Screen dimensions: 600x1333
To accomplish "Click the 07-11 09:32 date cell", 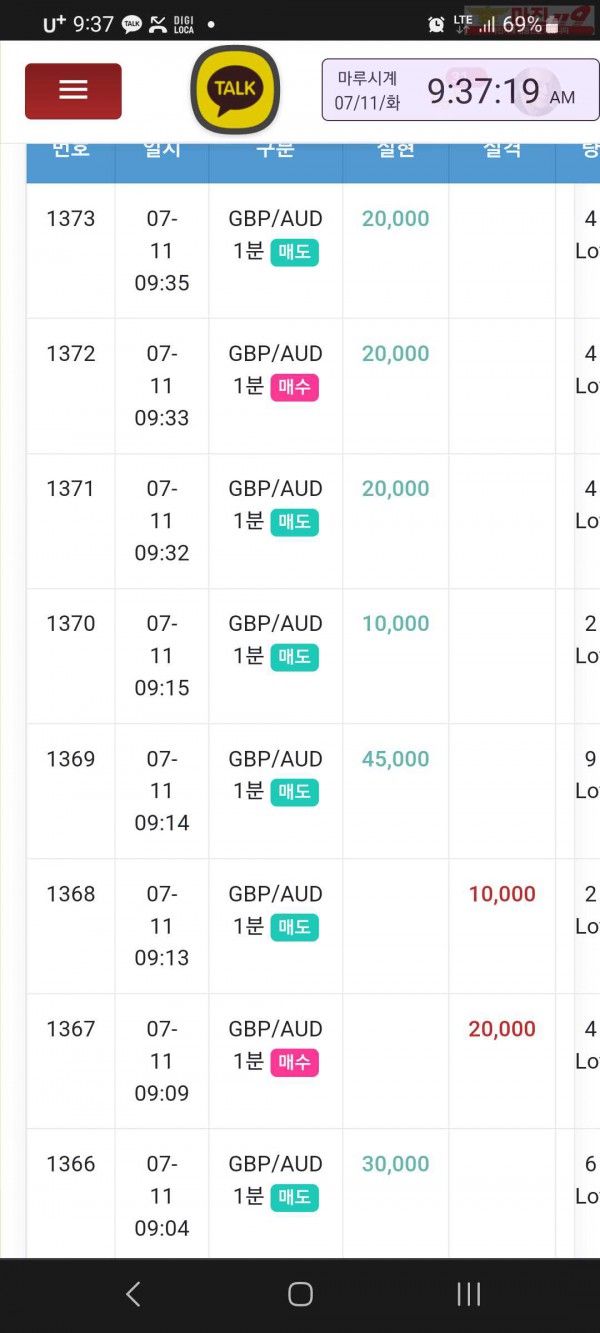I will [x=162, y=521].
